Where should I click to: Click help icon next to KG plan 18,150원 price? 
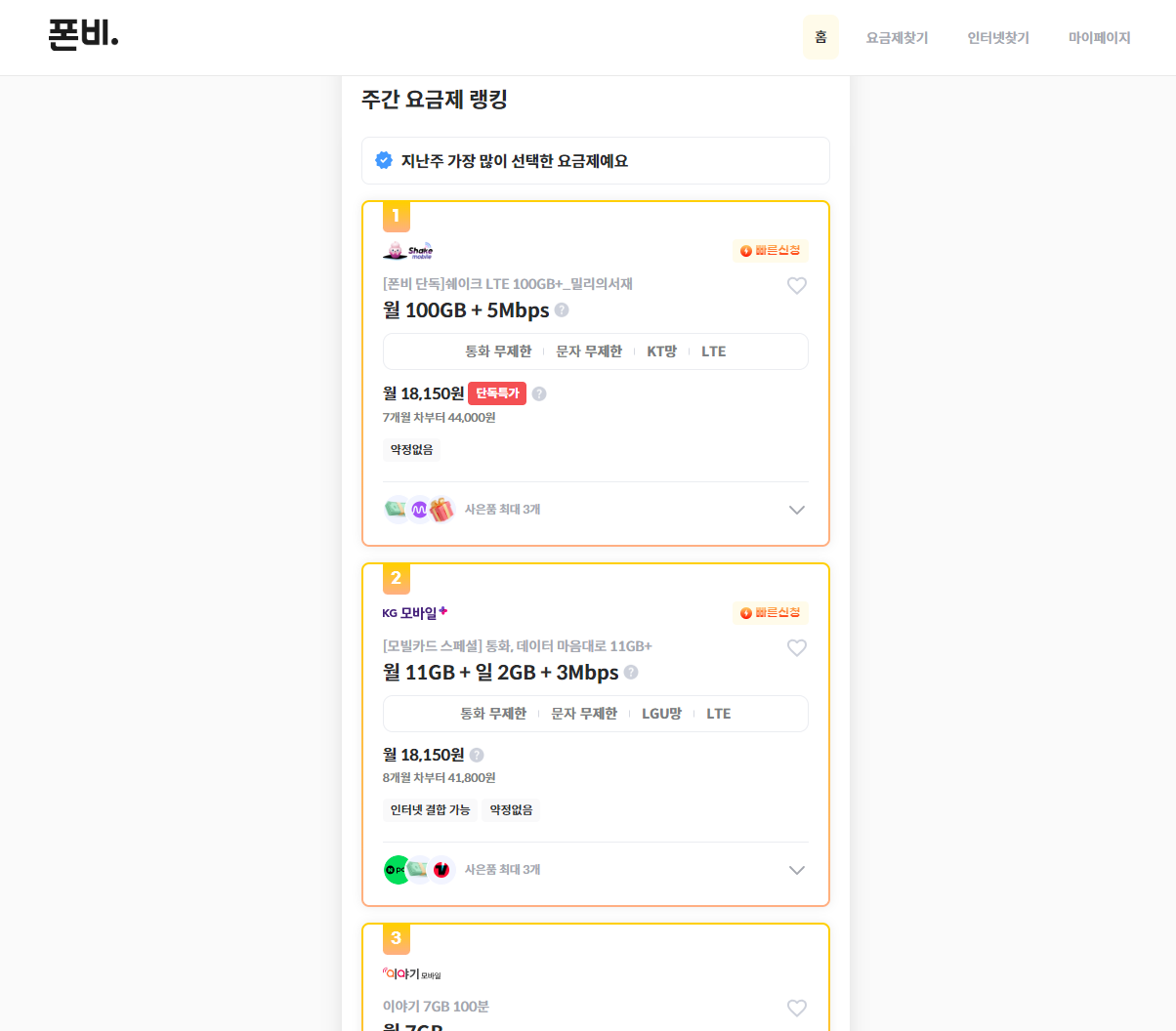(x=477, y=755)
